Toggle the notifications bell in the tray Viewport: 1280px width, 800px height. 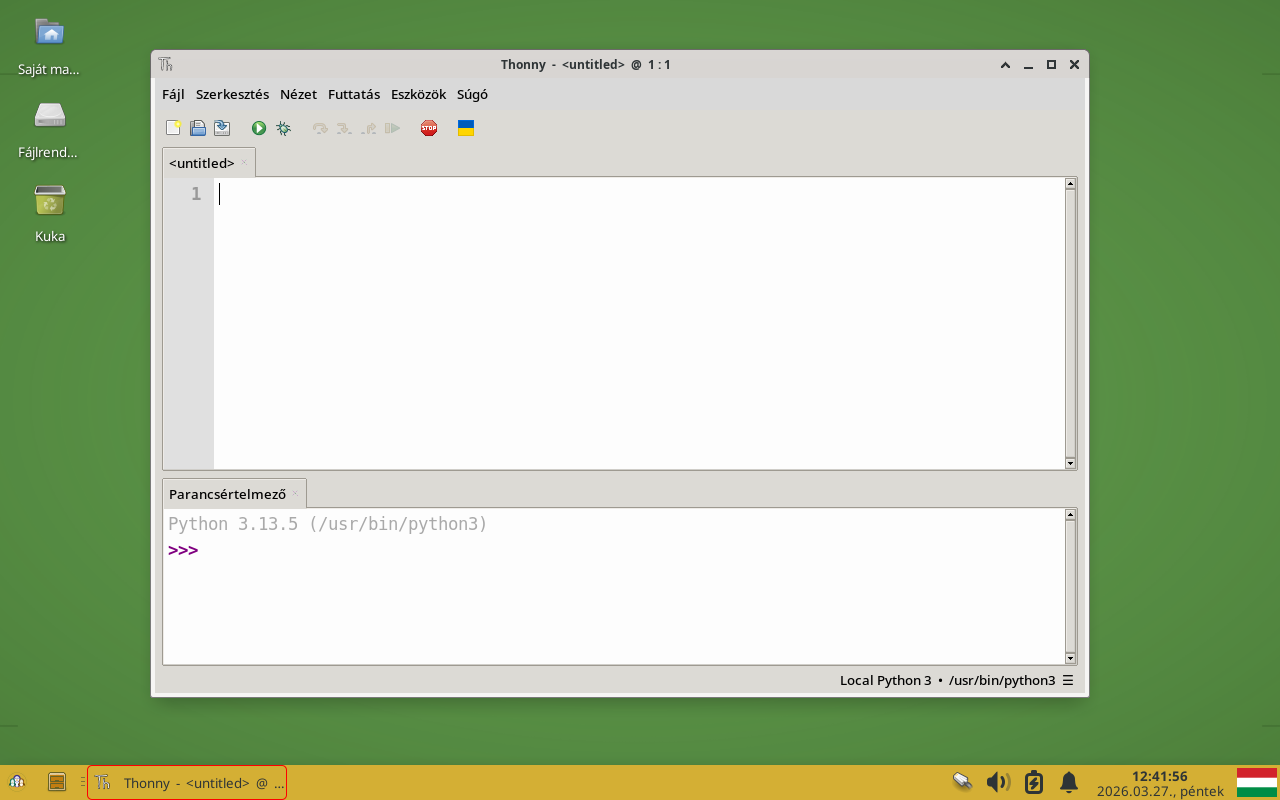tap(1069, 782)
